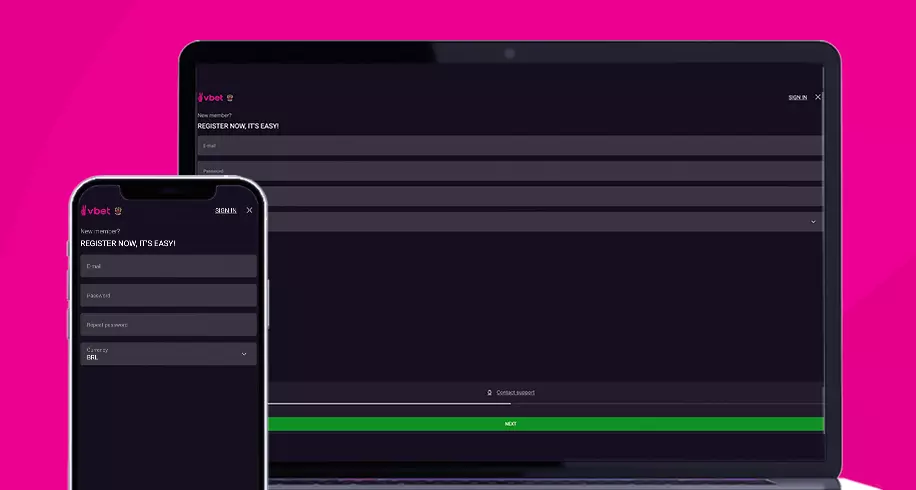Open the Currency BRL dropdown on the phone

[x=168, y=354]
